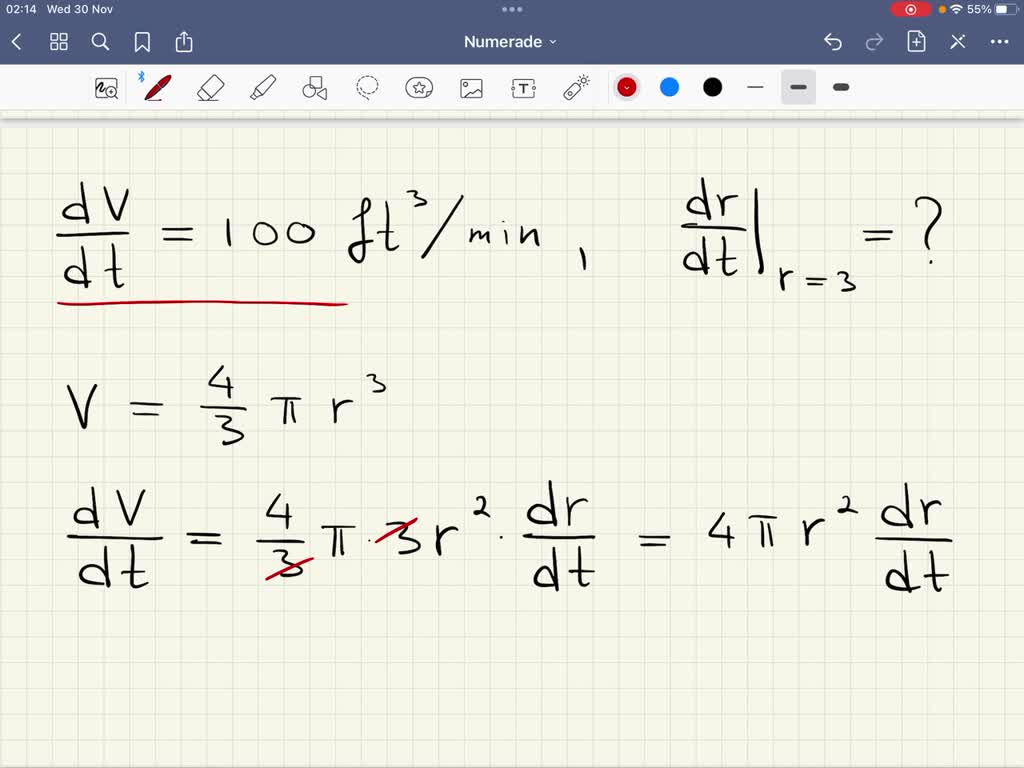Enable the Zoom window tool
This screenshot has height=768, width=1024.
click(x=106, y=88)
